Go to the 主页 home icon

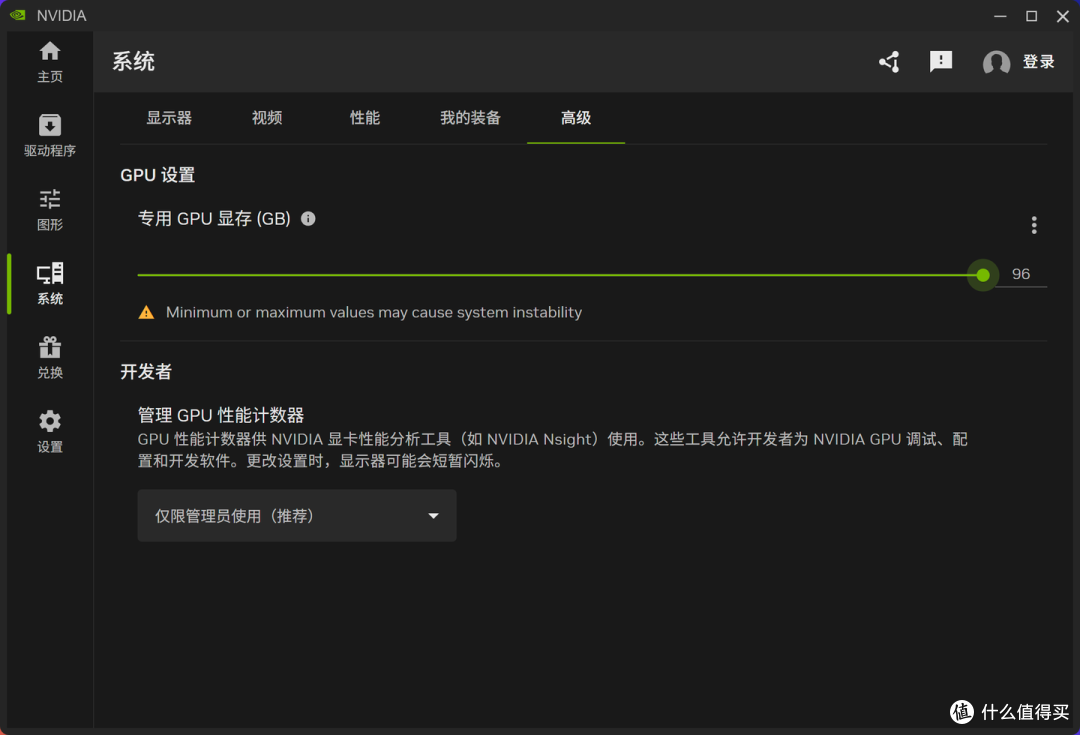(50, 52)
